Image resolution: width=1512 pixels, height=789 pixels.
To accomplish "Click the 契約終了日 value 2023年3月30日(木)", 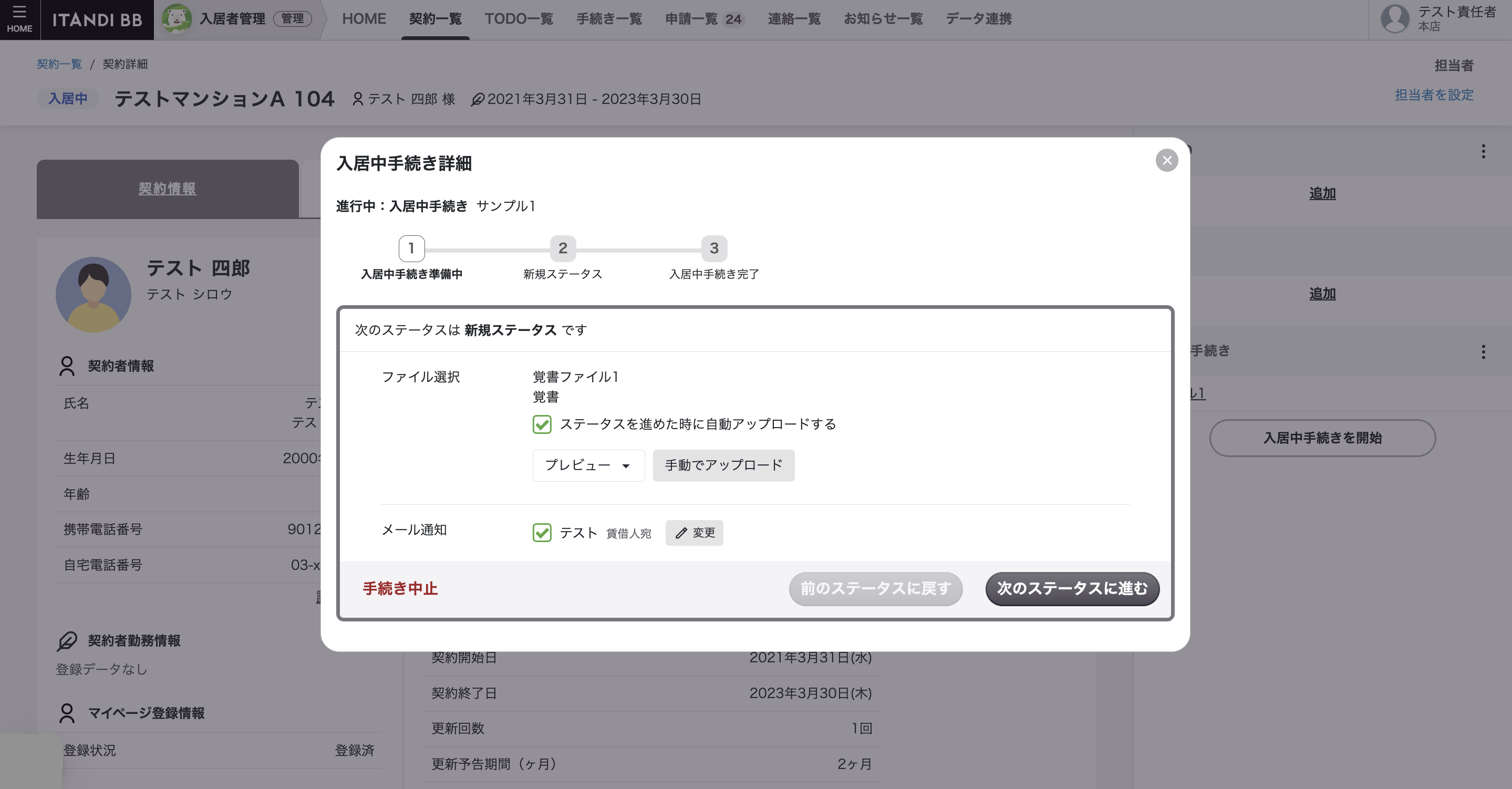I will [x=810, y=693].
